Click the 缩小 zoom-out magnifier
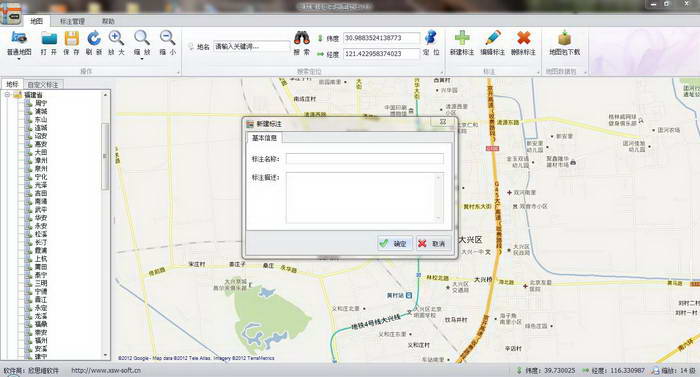700x377 pixels. (x=167, y=38)
